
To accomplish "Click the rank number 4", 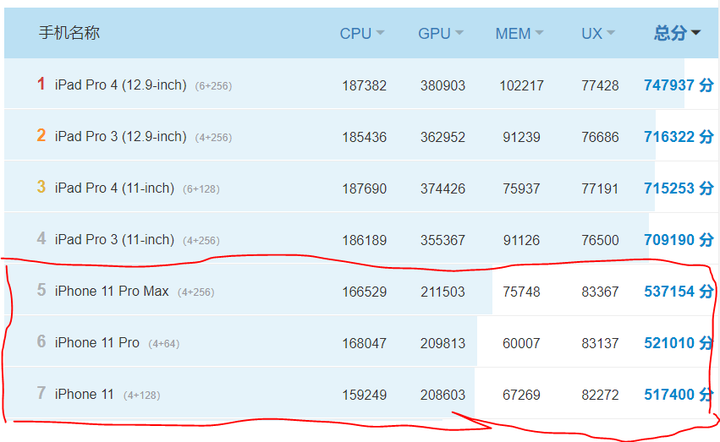I will pos(41,239).
